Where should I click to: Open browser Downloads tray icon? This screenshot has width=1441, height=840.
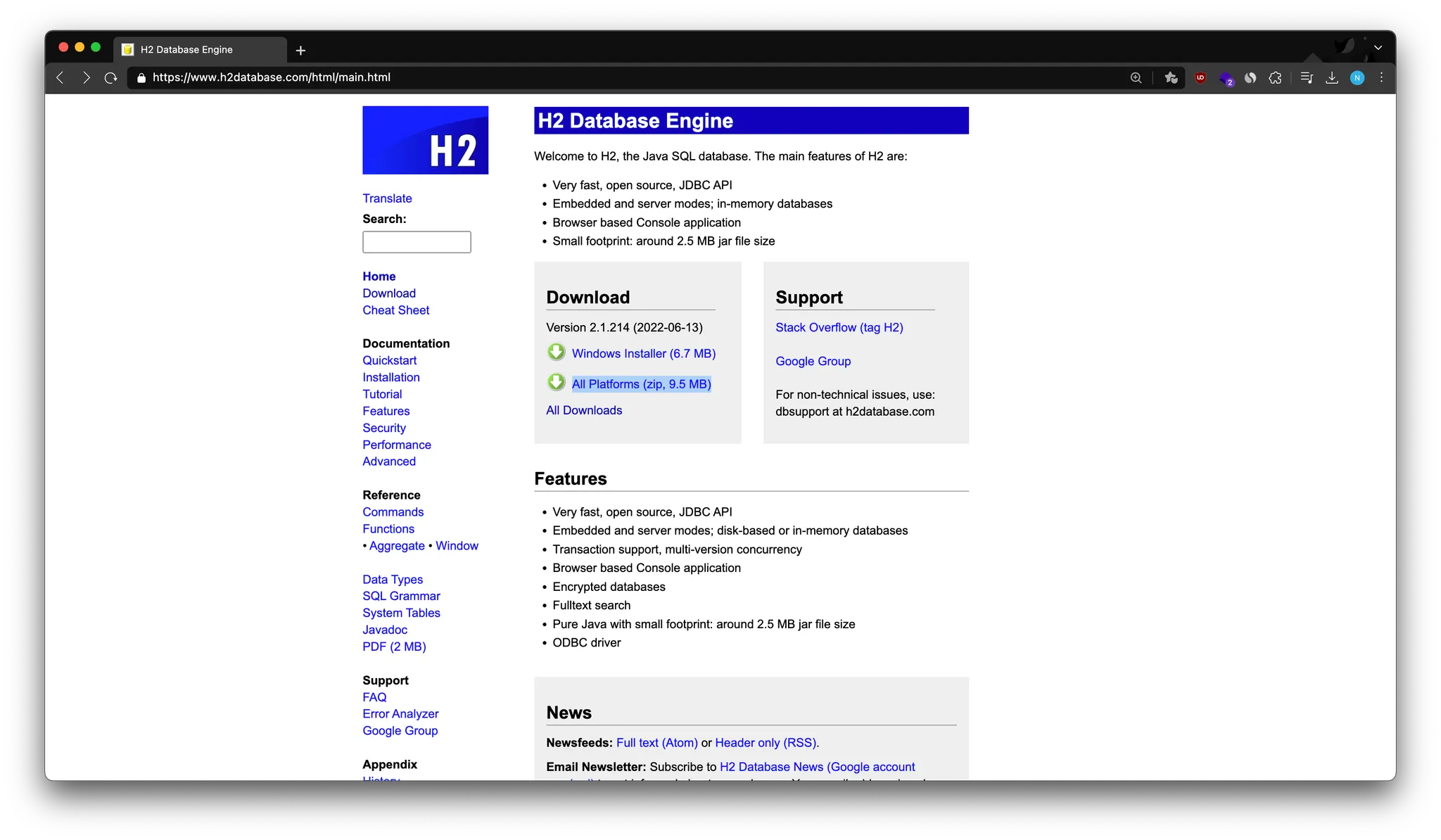pyautogui.click(x=1332, y=78)
